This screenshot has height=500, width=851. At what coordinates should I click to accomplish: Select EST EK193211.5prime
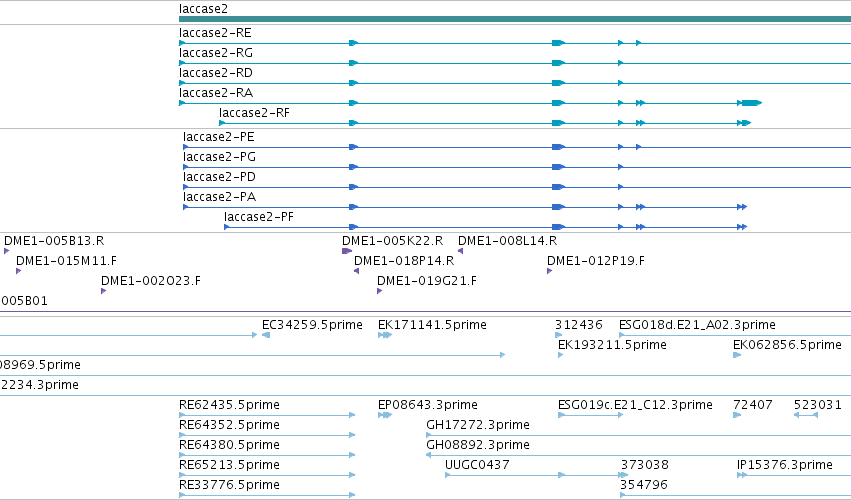(612, 345)
